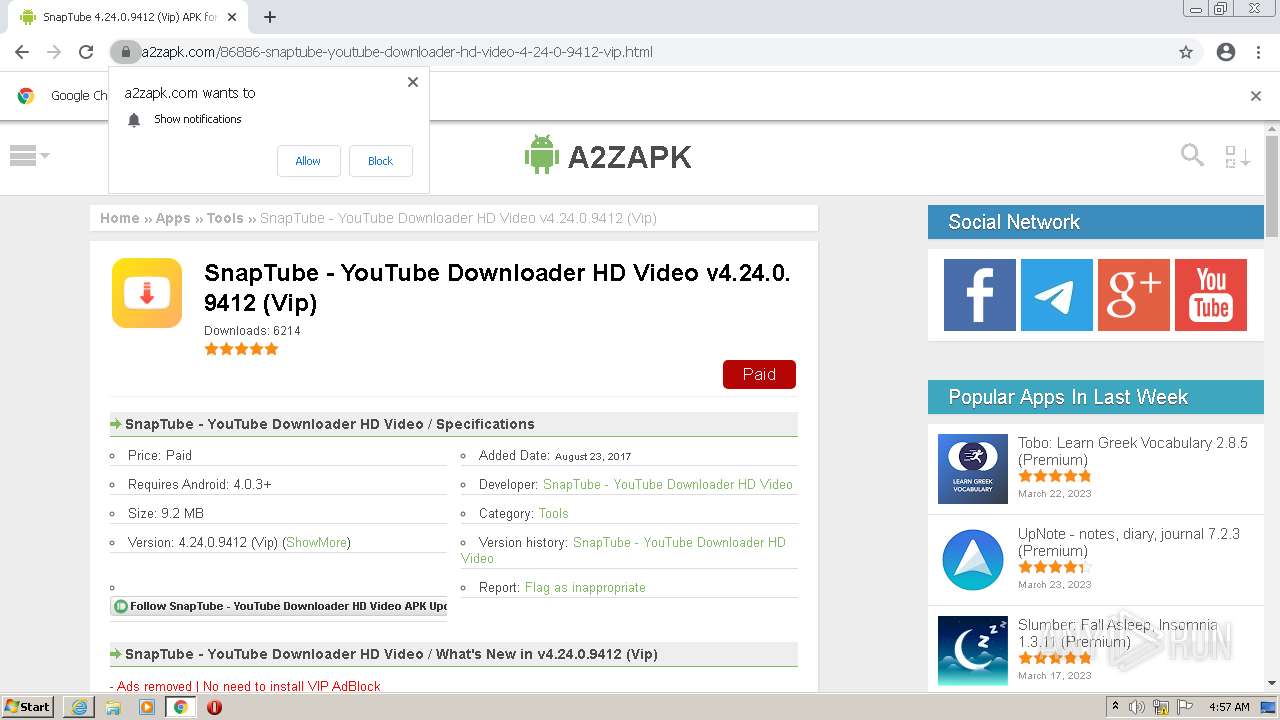Click the taskbar clock 4:57 AM
Screen dimensions: 1280x720
point(1229,706)
